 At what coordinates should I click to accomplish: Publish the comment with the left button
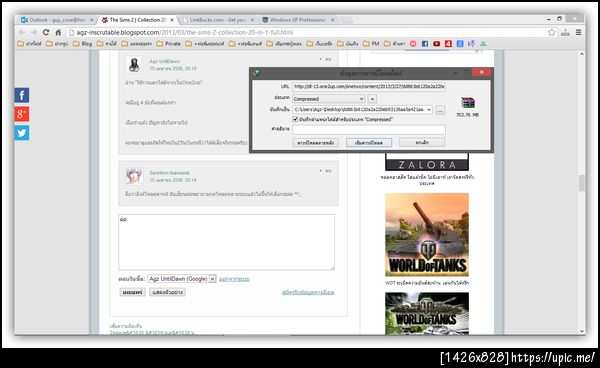coord(132,292)
